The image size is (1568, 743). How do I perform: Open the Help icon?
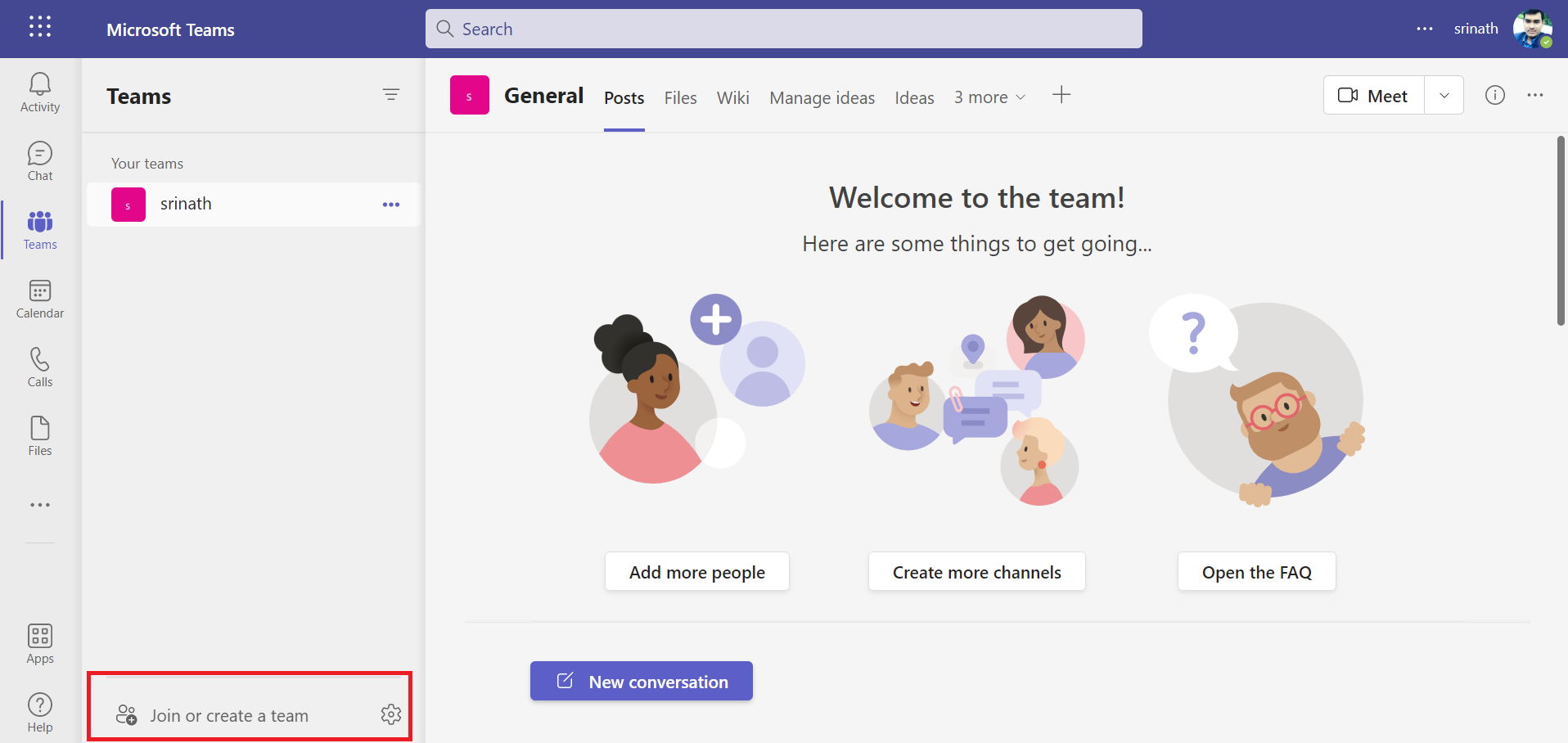[40, 713]
